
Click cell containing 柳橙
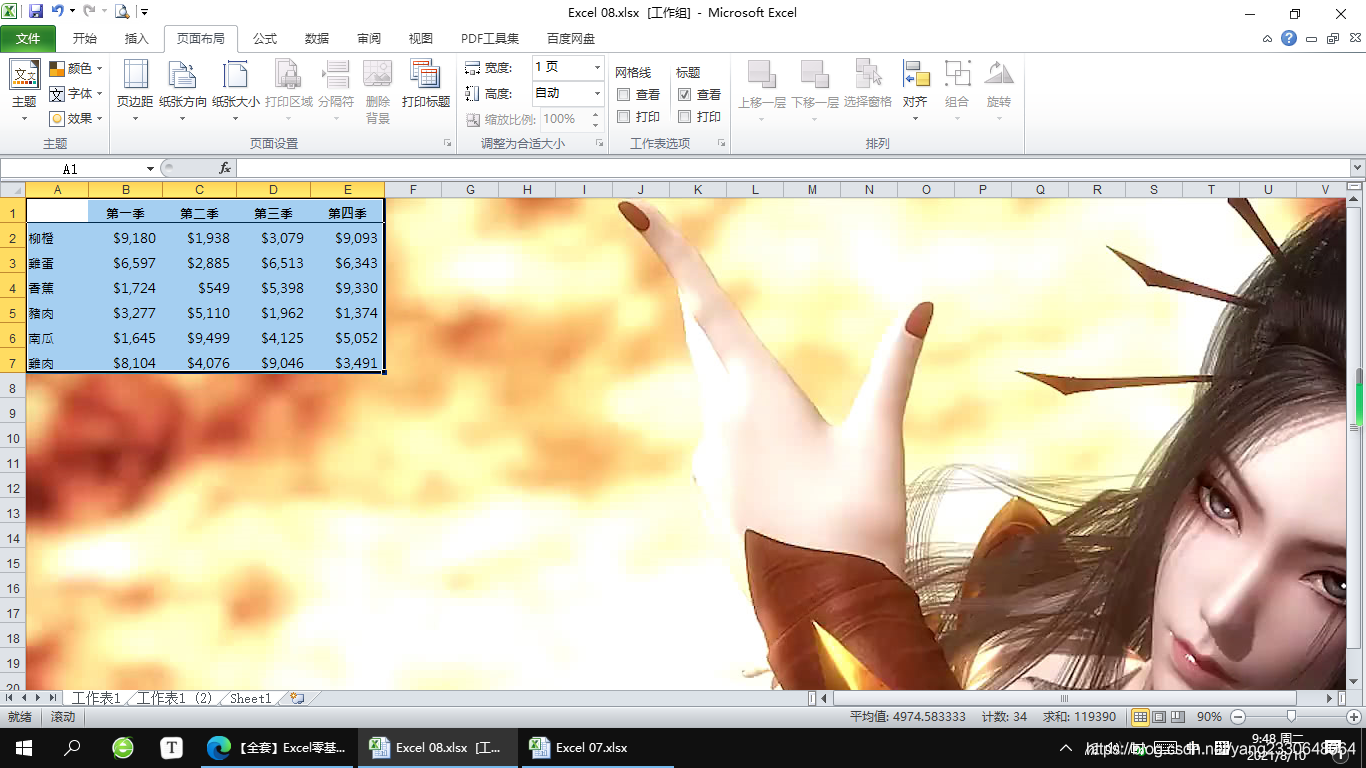click(x=57, y=238)
